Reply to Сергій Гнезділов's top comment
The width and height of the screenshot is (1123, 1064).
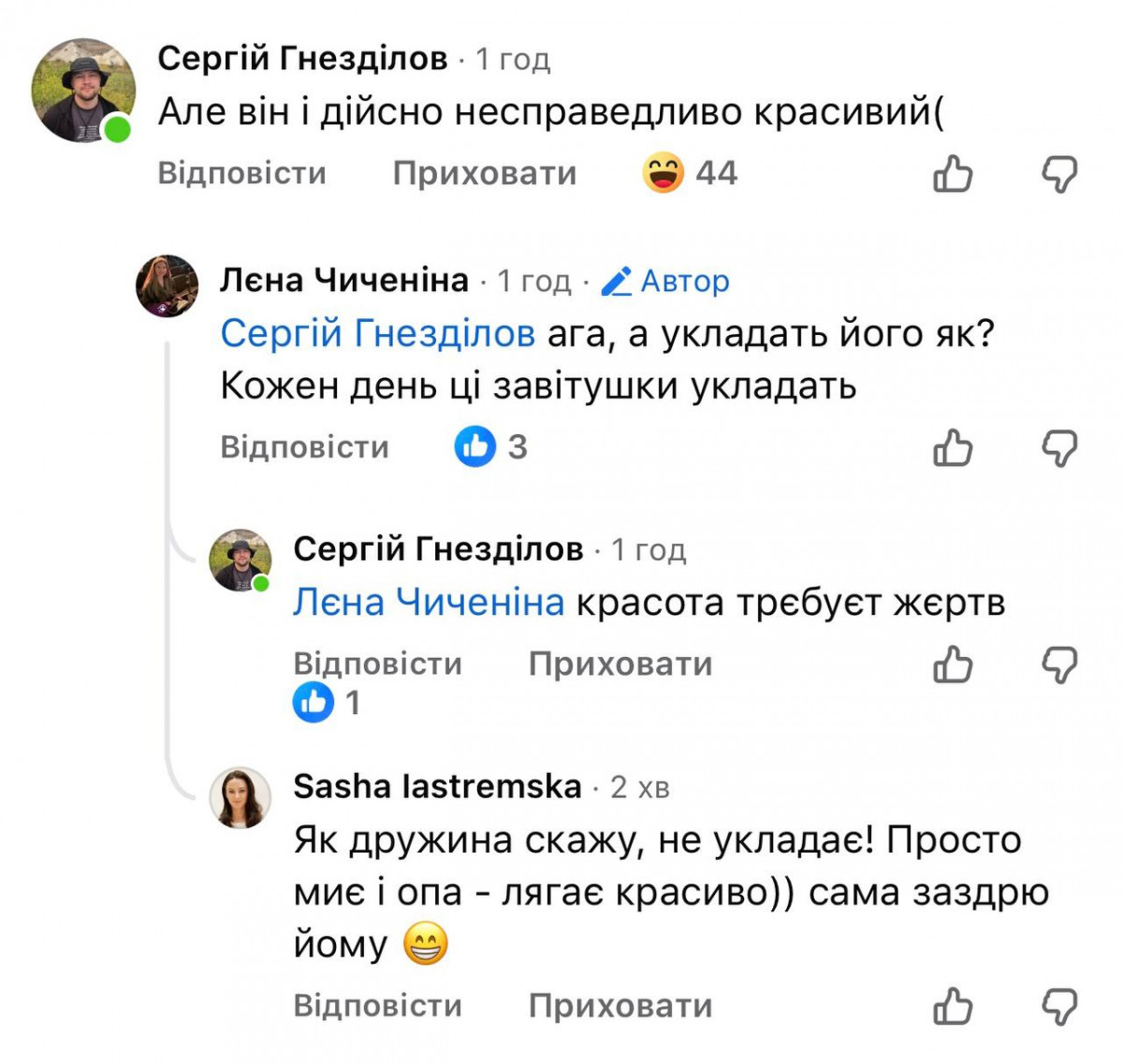pos(241,173)
